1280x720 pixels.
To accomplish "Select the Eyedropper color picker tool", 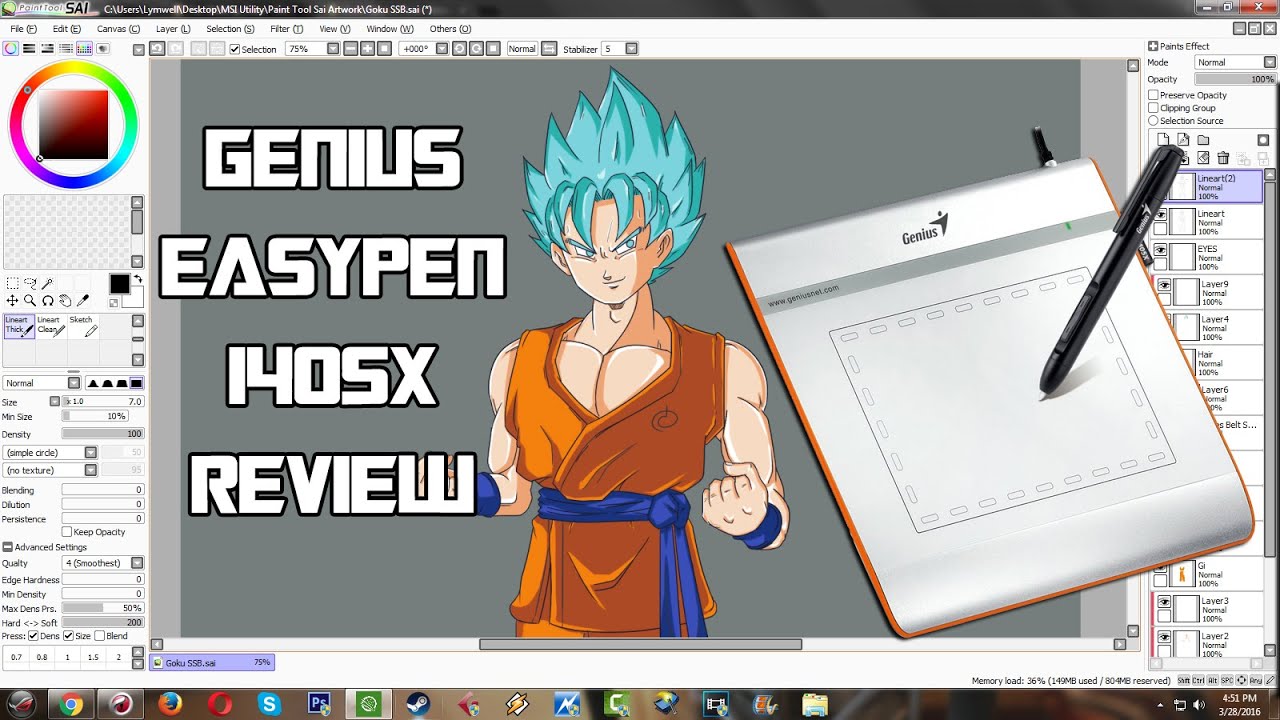I will (83, 300).
